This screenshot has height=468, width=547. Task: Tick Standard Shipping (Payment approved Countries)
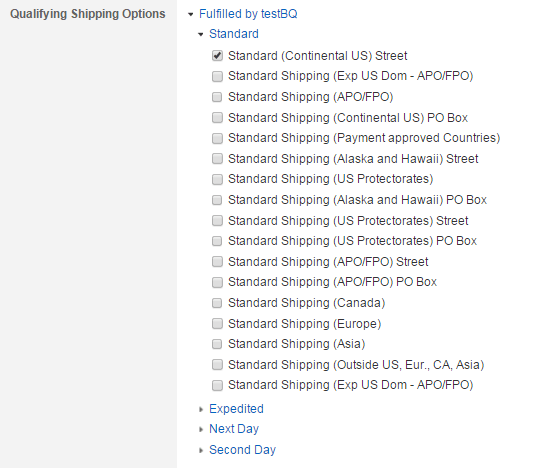pos(217,138)
